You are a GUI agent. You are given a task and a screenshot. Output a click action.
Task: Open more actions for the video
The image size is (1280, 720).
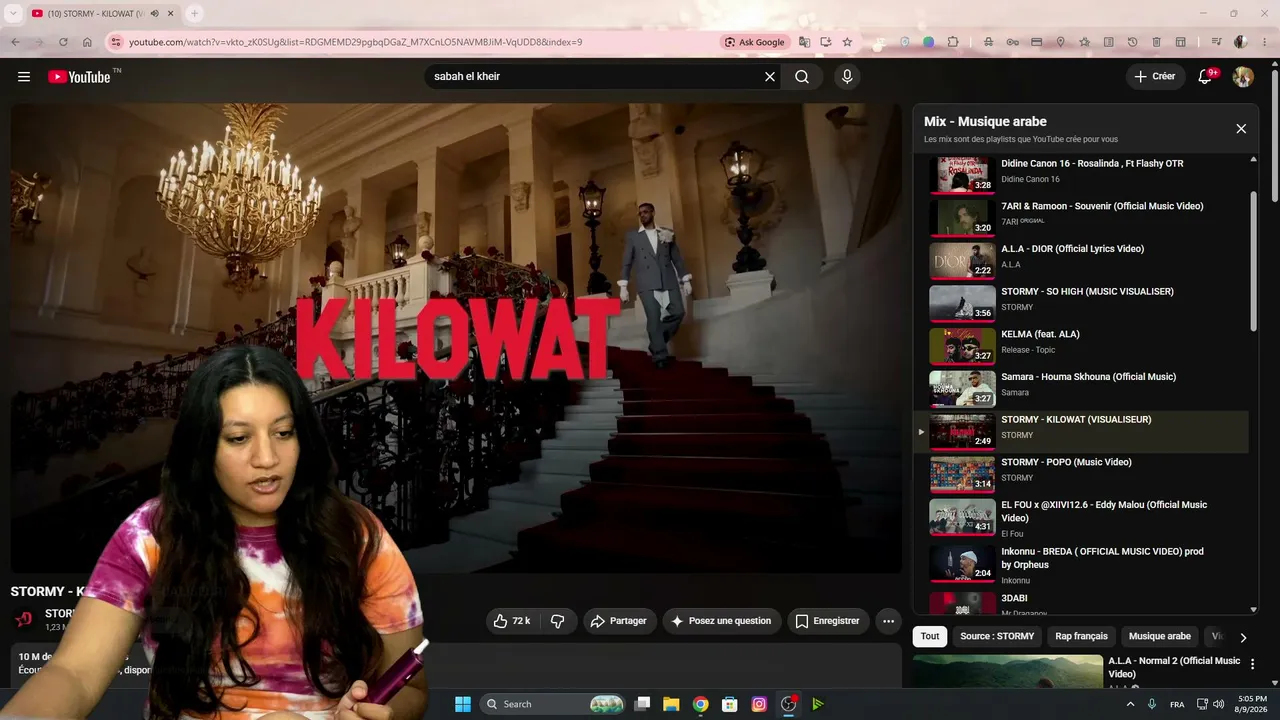(x=888, y=621)
